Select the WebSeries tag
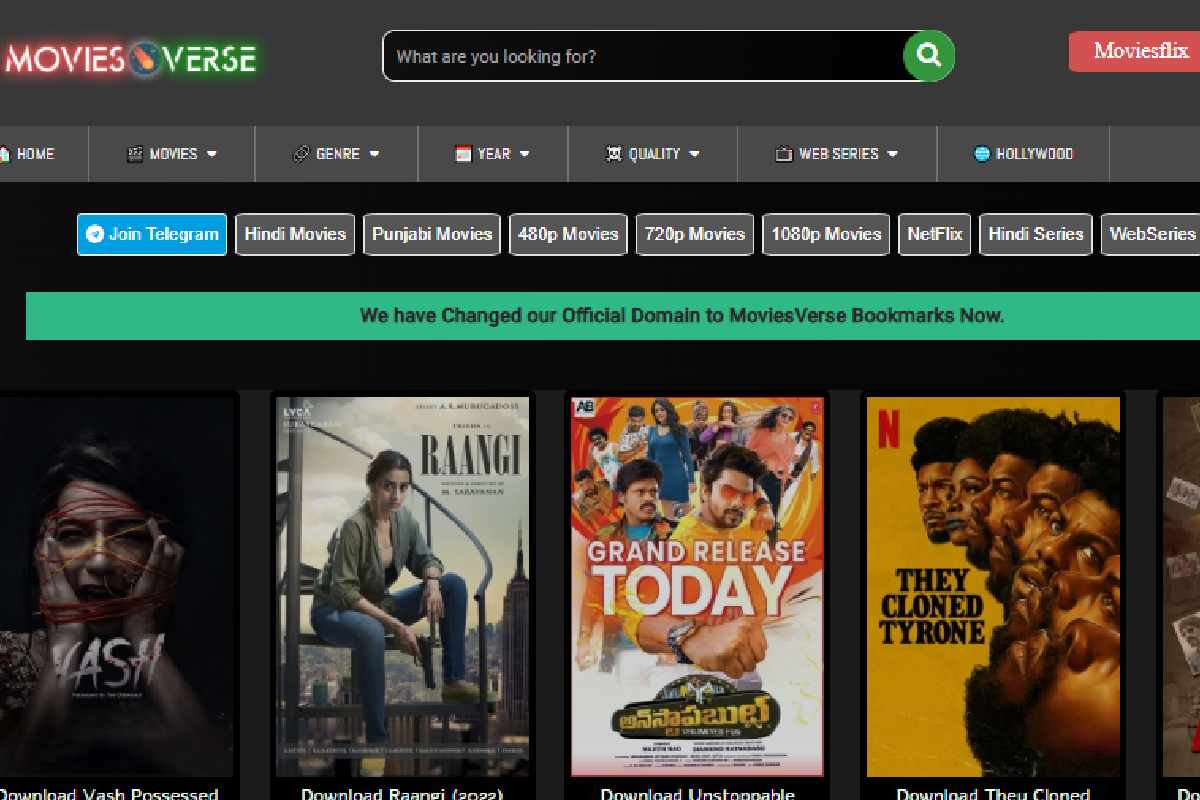This screenshot has height=800, width=1200. tap(1151, 234)
